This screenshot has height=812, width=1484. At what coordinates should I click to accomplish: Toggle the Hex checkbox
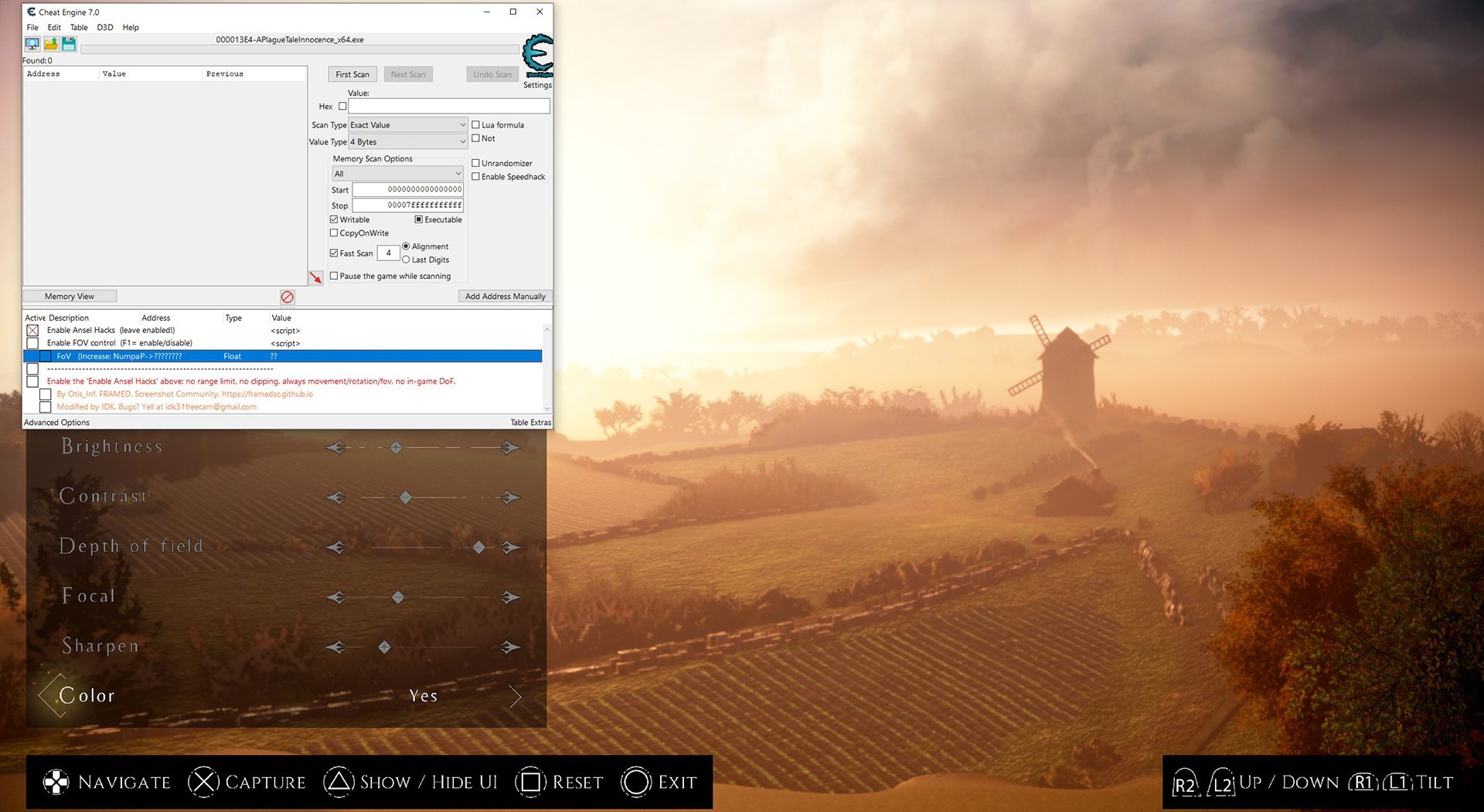(x=342, y=107)
